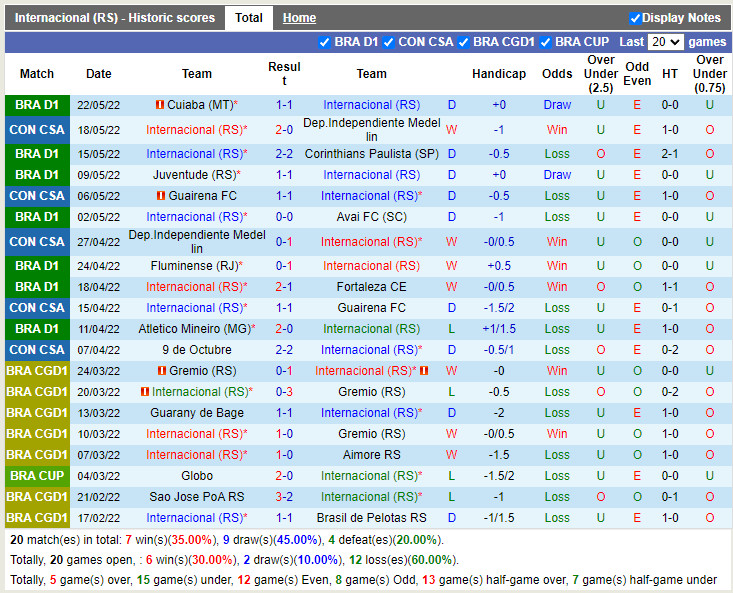Click the green BRA CUP league badge

(x=37, y=476)
